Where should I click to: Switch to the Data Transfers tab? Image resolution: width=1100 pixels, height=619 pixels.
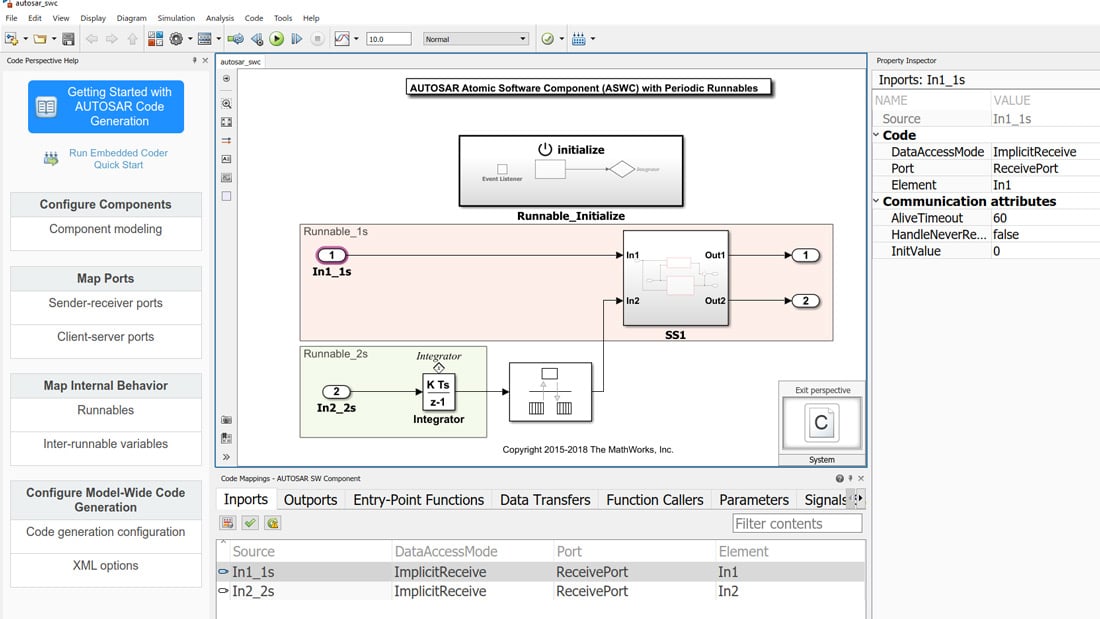[544, 499]
